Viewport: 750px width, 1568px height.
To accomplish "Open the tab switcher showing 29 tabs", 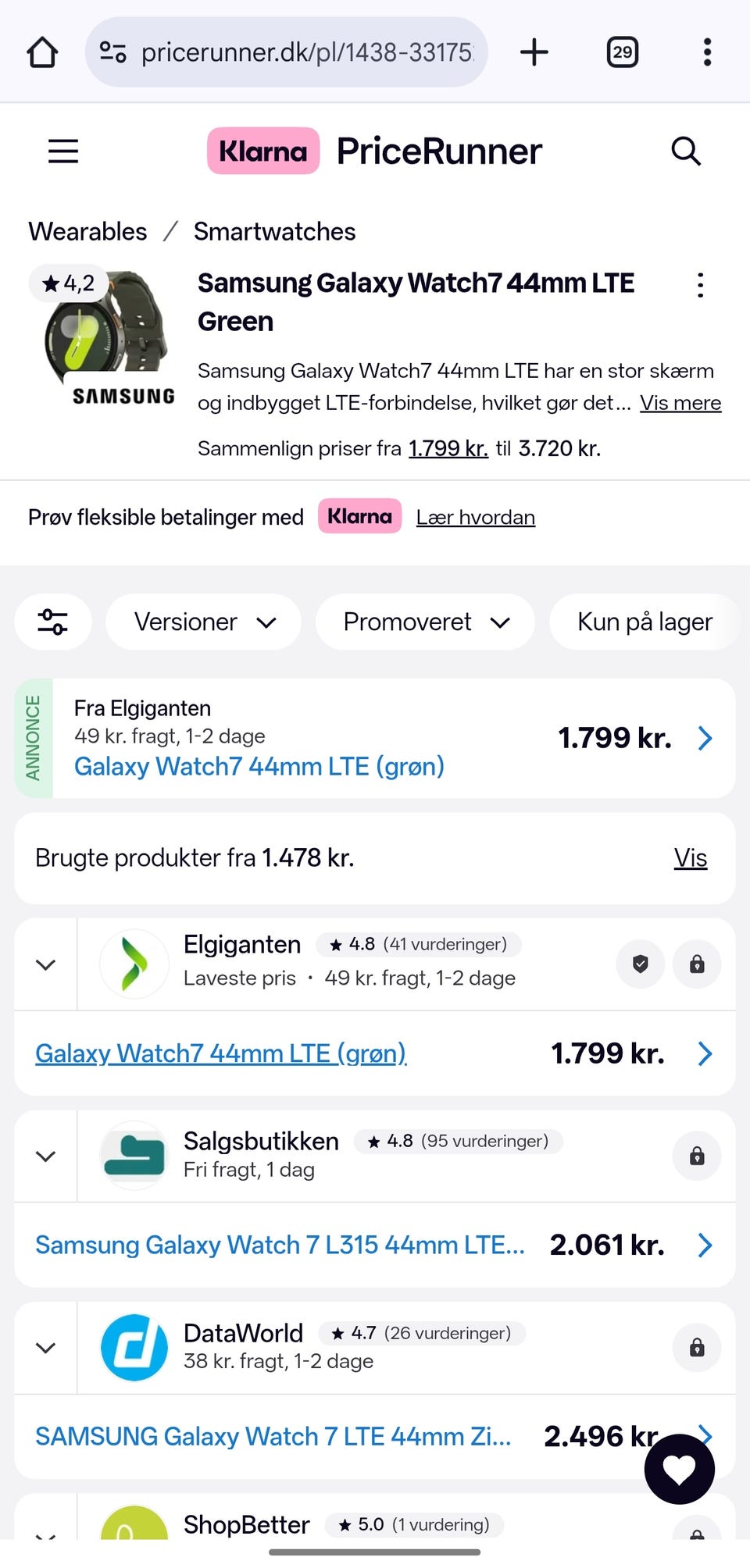I will click(622, 53).
